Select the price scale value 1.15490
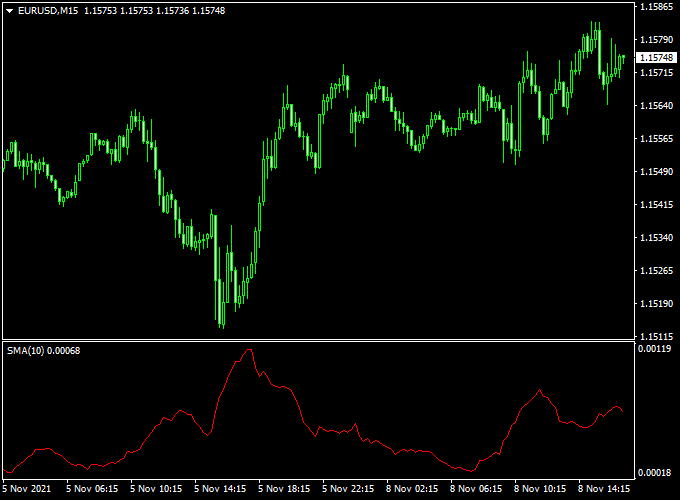This screenshot has height=500, width=680. [657, 172]
